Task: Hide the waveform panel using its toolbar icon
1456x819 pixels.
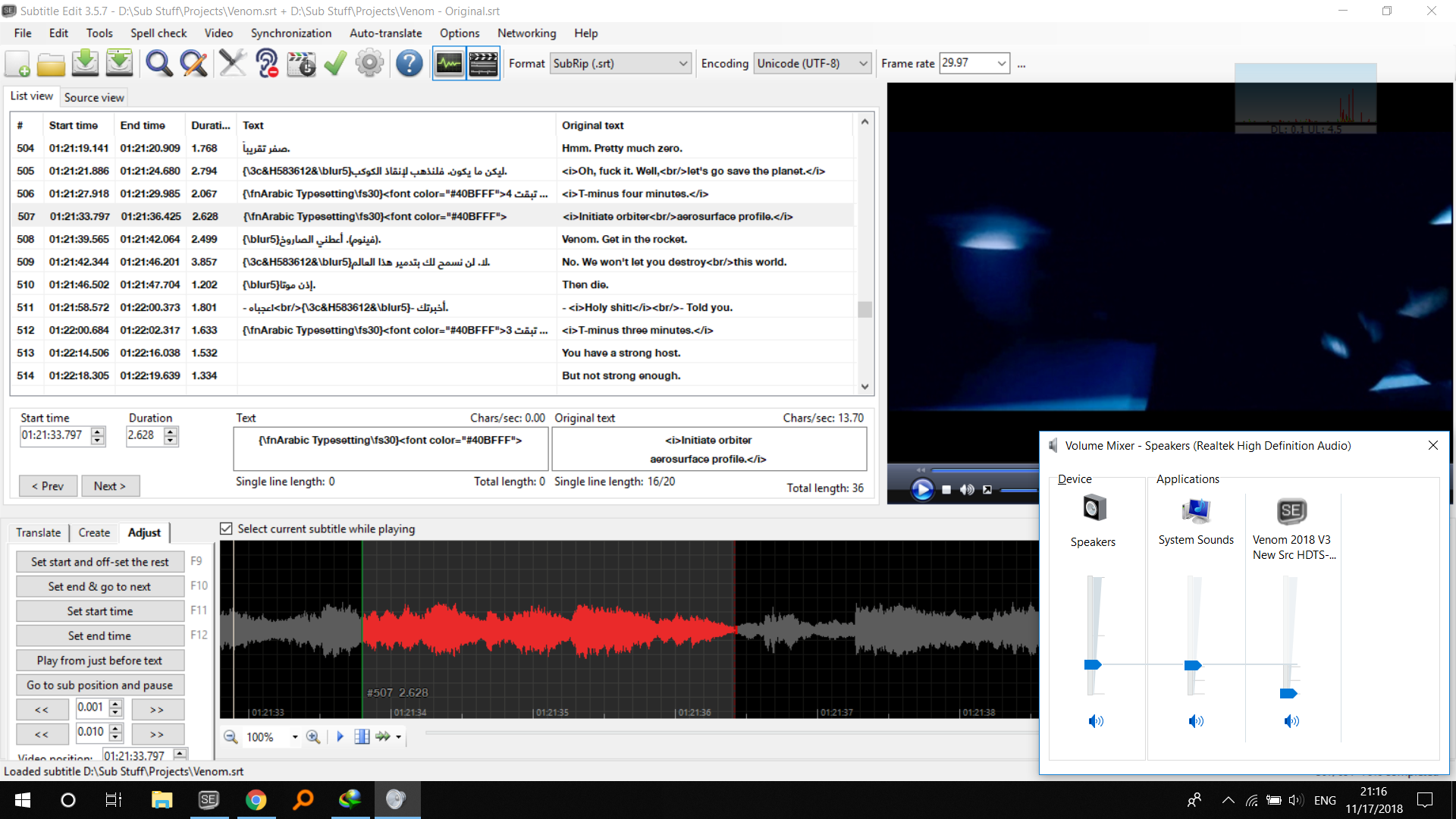Action: point(449,64)
